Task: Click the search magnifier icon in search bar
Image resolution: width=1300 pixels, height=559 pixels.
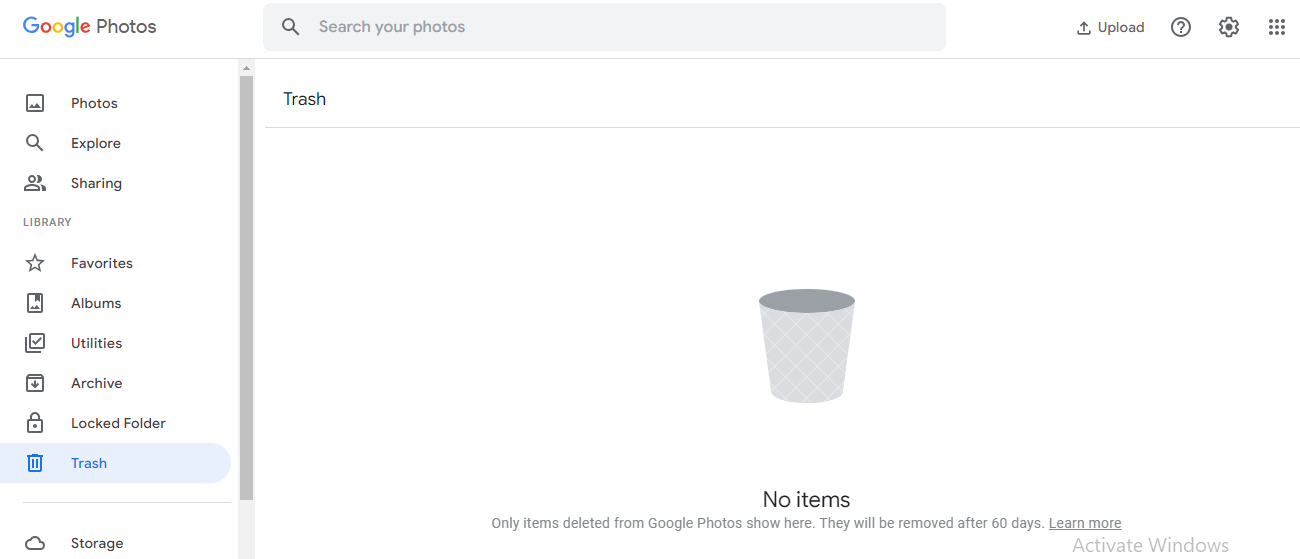Action: coord(291,27)
